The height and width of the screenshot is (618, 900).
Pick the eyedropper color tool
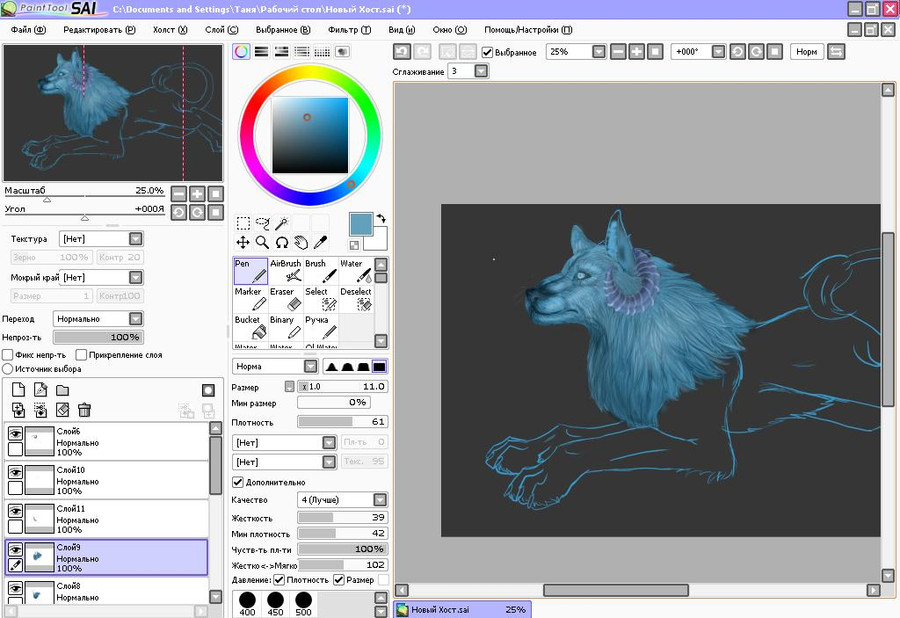[x=320, y=242]
